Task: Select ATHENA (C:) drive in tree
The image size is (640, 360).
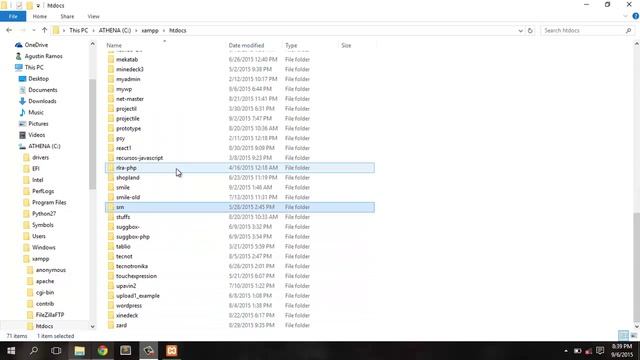Action: coord(44,146)
